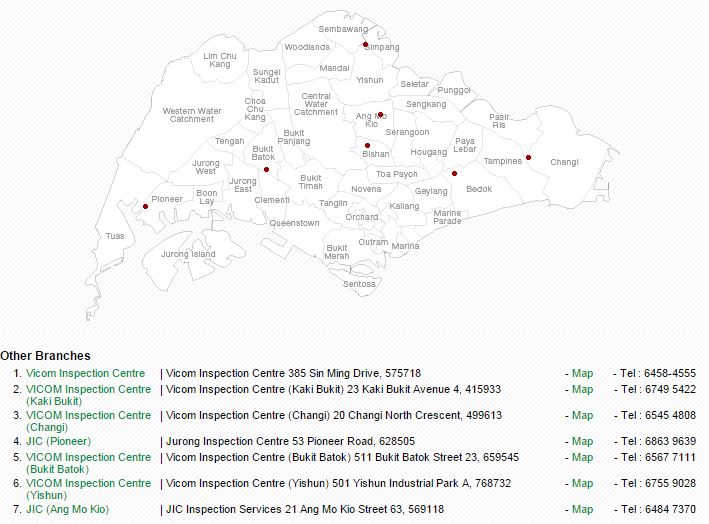This screenshot has width=709, height=524.
Task: Select the red marker above Bishan
Action: 367,145
